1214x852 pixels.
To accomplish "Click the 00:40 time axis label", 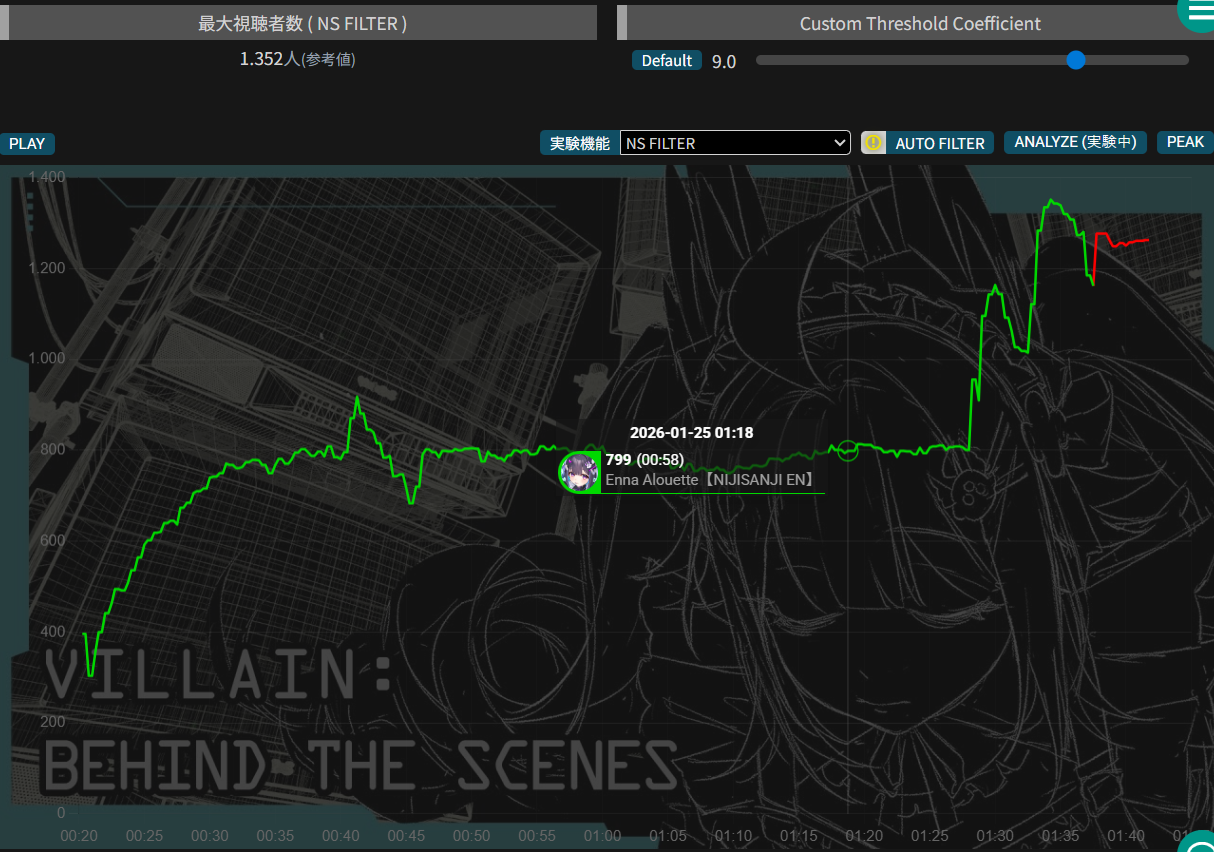I will click(x=340, y=836).
